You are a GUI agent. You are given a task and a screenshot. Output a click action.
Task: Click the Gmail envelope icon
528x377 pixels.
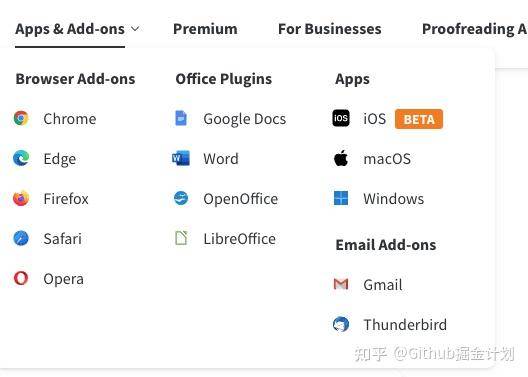click(341, 284)
